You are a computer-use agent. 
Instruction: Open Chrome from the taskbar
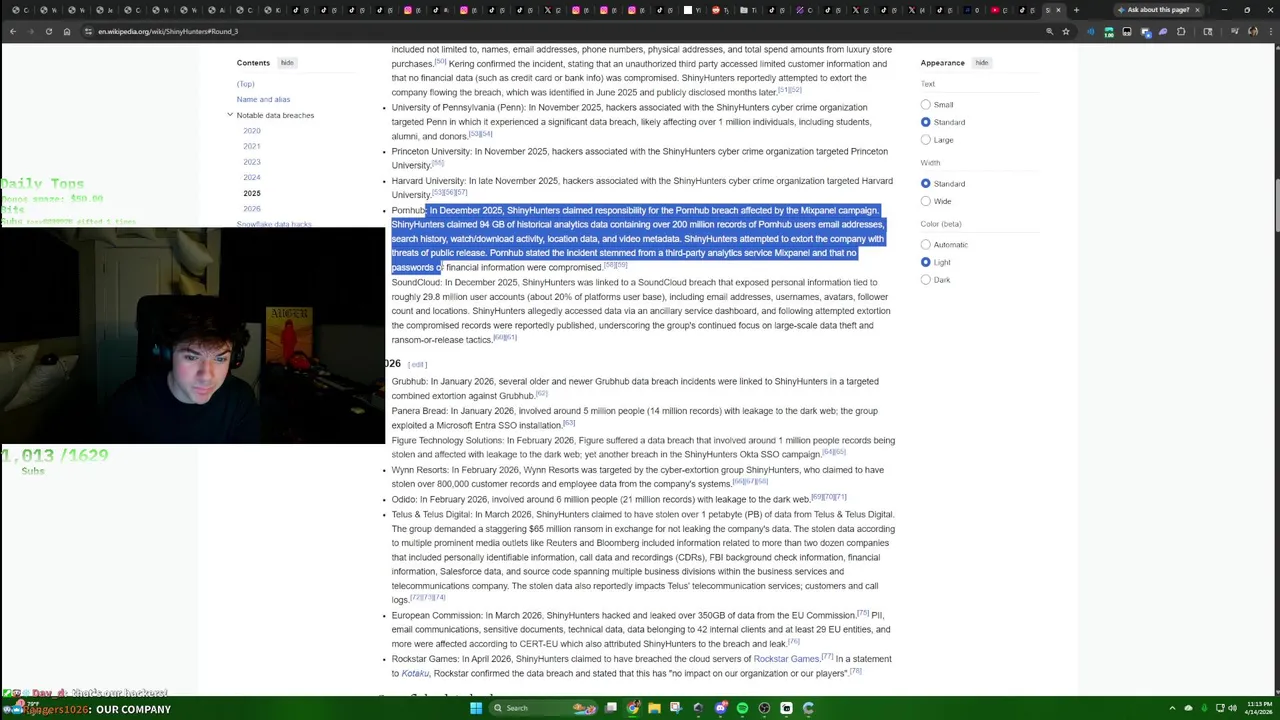pos(633,708)
